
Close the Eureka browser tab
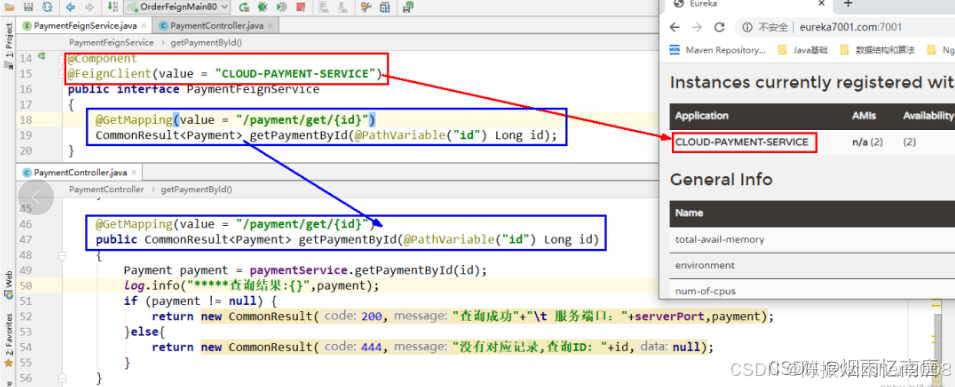pyautogui.click(x=821, y=3)
